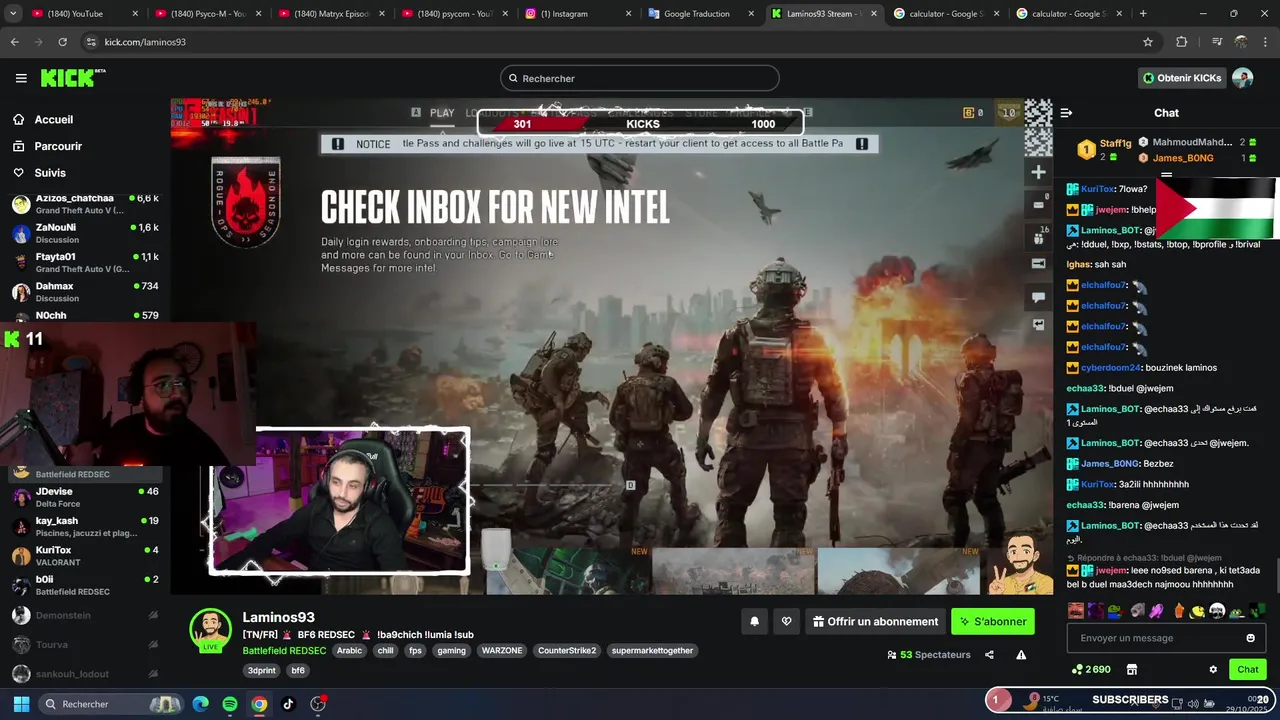The height and width of the screenshot is (720, 1280).
Task: Reload the page in Chrome
Action: coord(62,42)
